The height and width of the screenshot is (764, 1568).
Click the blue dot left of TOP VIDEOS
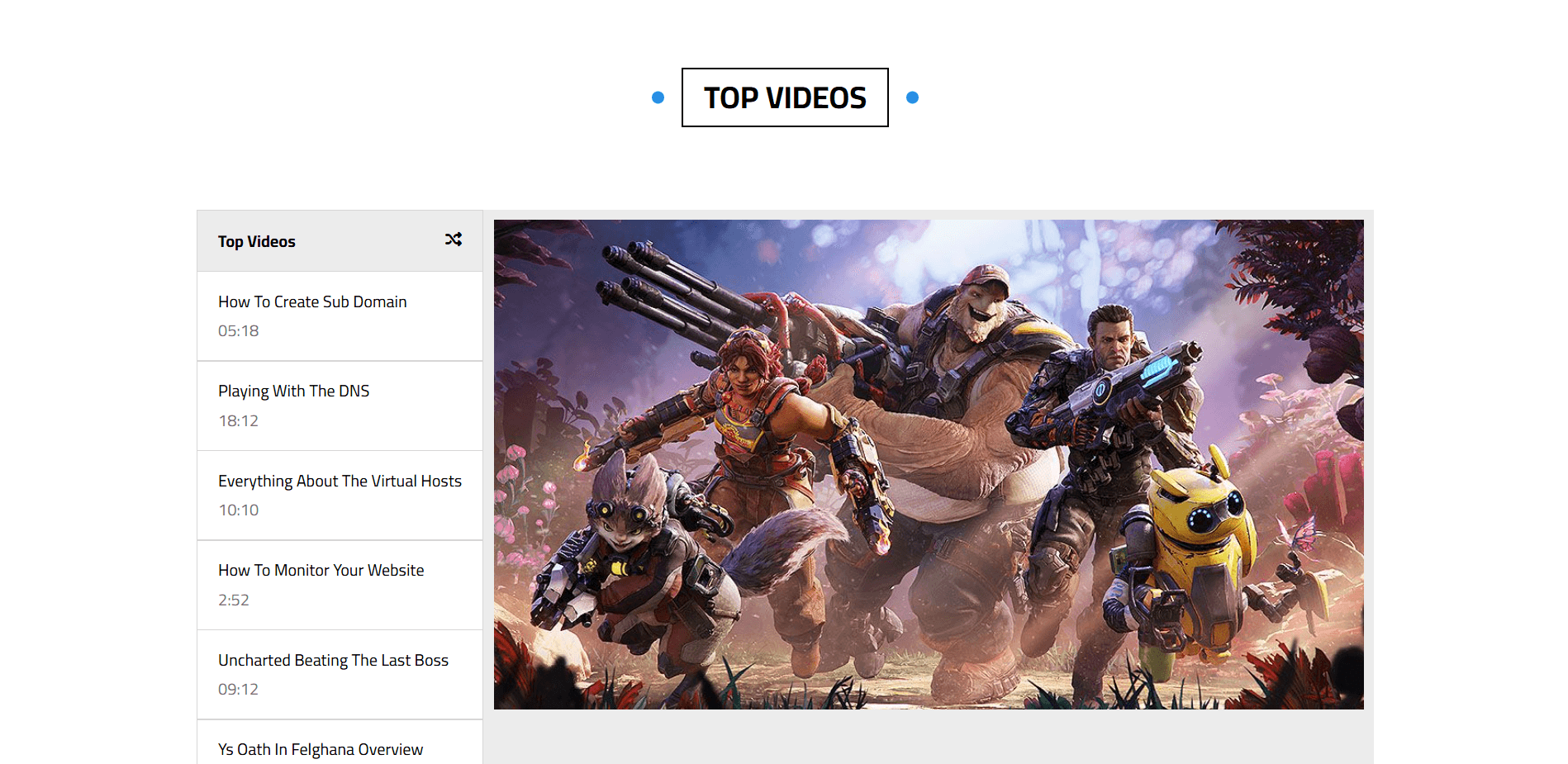point(658,97)
